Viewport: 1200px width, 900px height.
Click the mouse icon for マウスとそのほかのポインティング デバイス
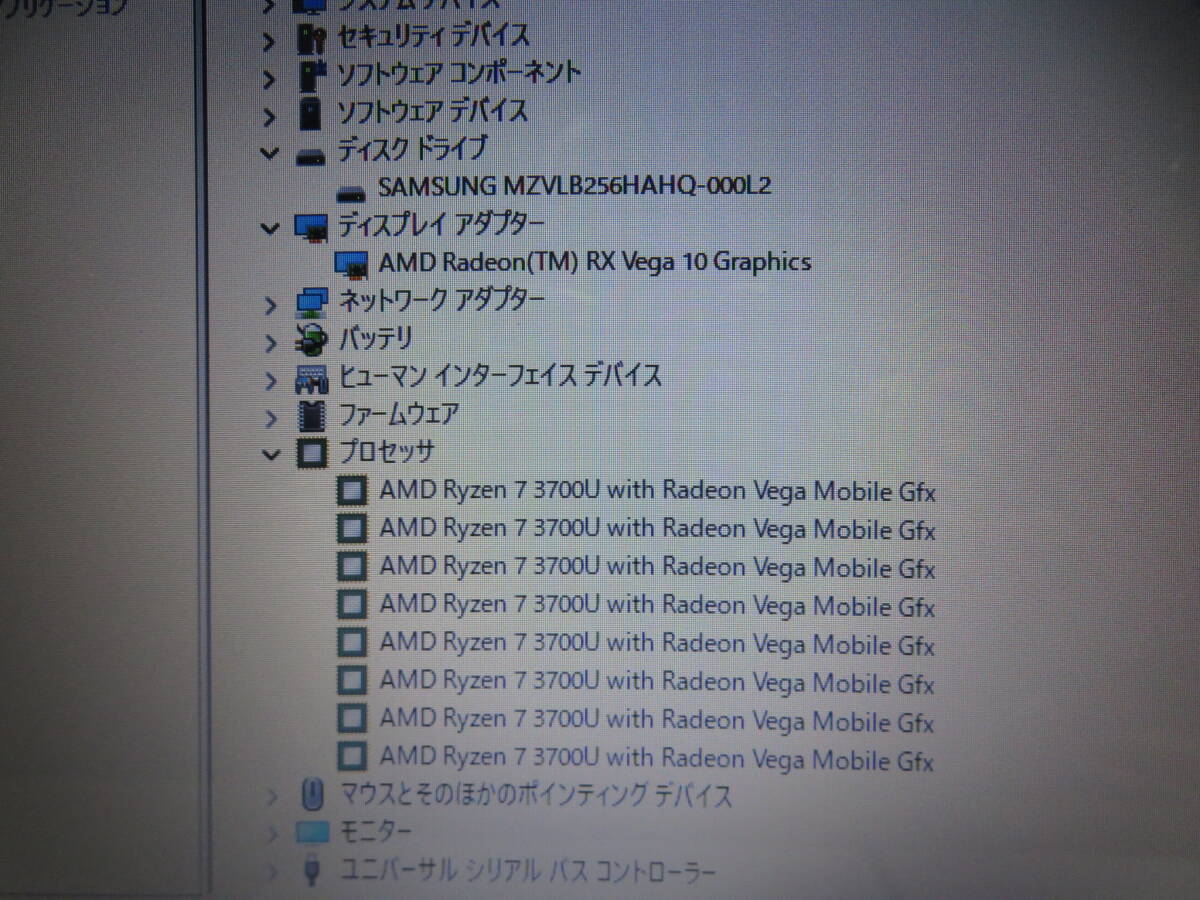(x=312, y=796)
